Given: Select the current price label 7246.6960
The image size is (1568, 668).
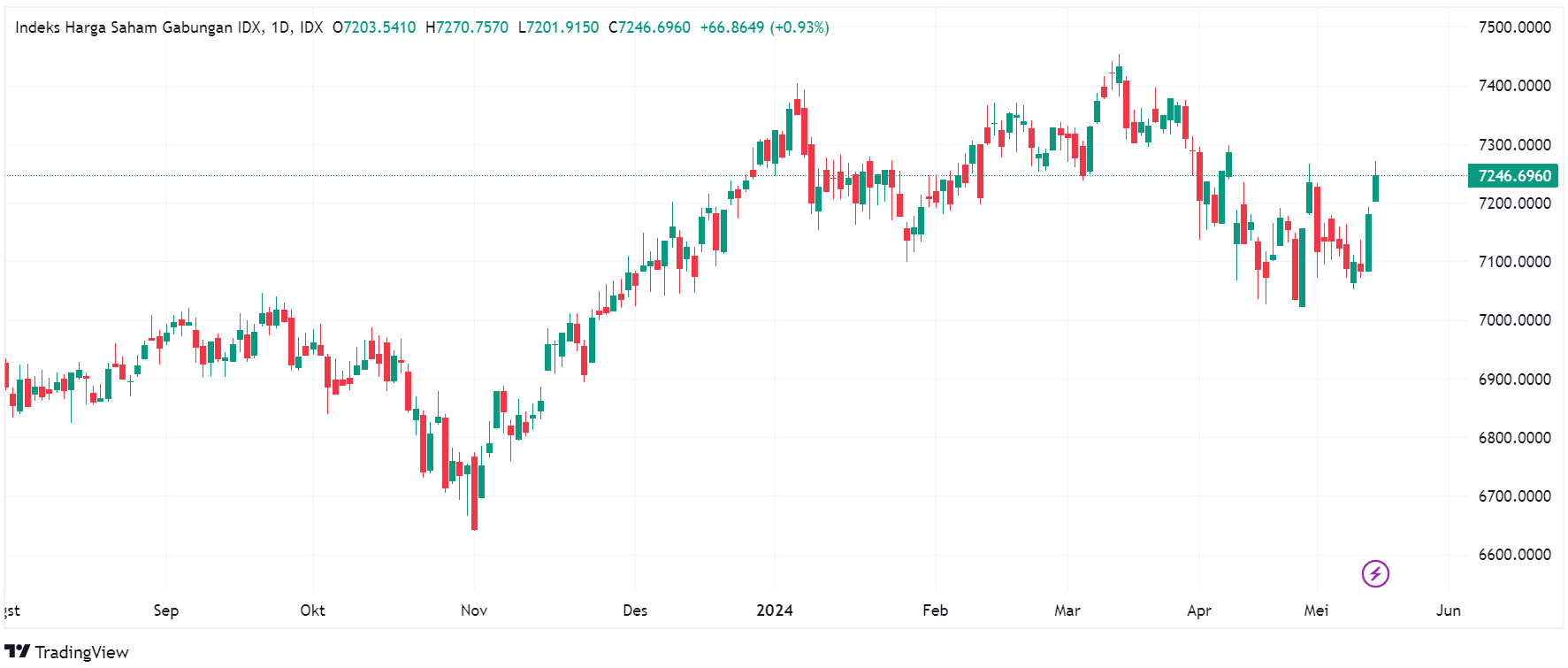Looking at the screenshot, I should click(x=1514, y=175).
